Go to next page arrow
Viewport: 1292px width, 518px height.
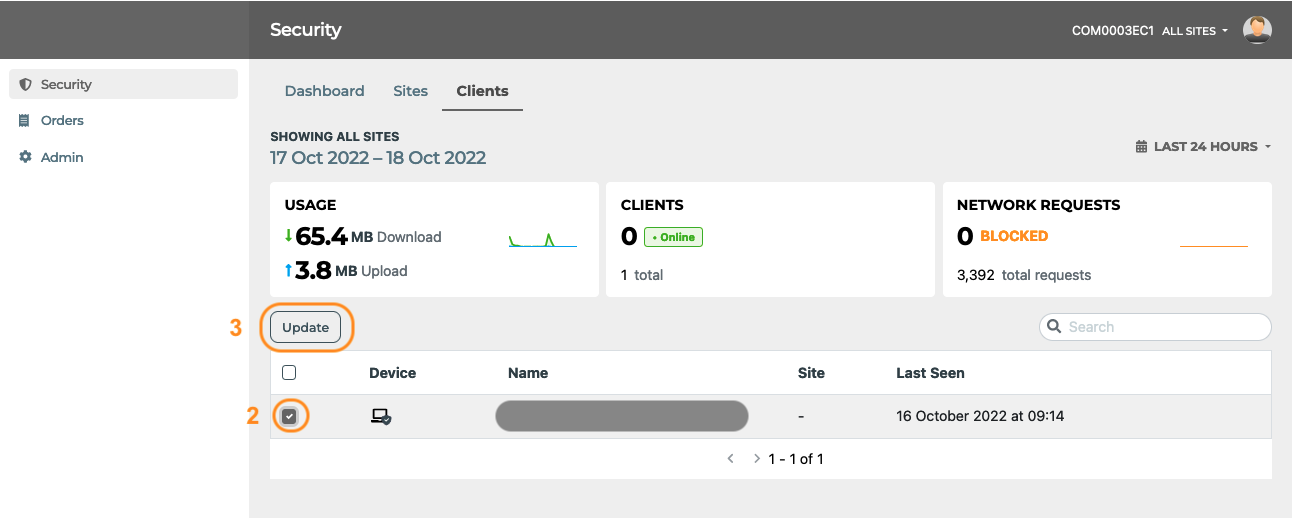[x=756, y=459]
